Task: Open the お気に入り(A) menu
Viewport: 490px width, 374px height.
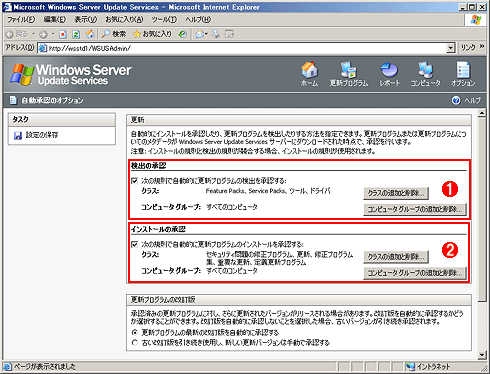Action: pyautogui.click(x=124, y=20)
